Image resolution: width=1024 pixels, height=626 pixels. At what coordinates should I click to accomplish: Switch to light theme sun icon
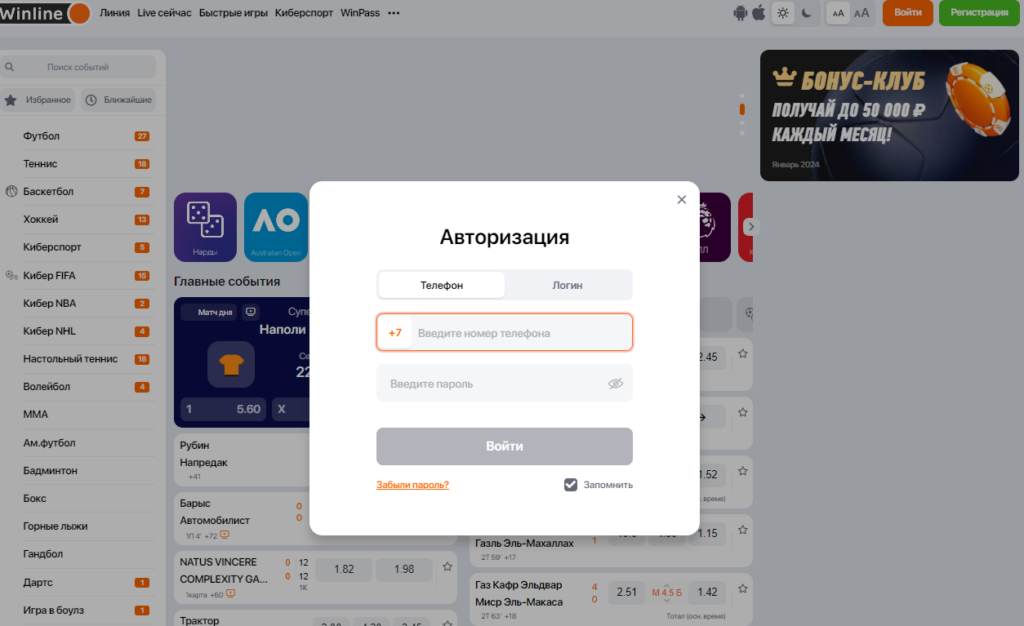click(x=782, y=13)
